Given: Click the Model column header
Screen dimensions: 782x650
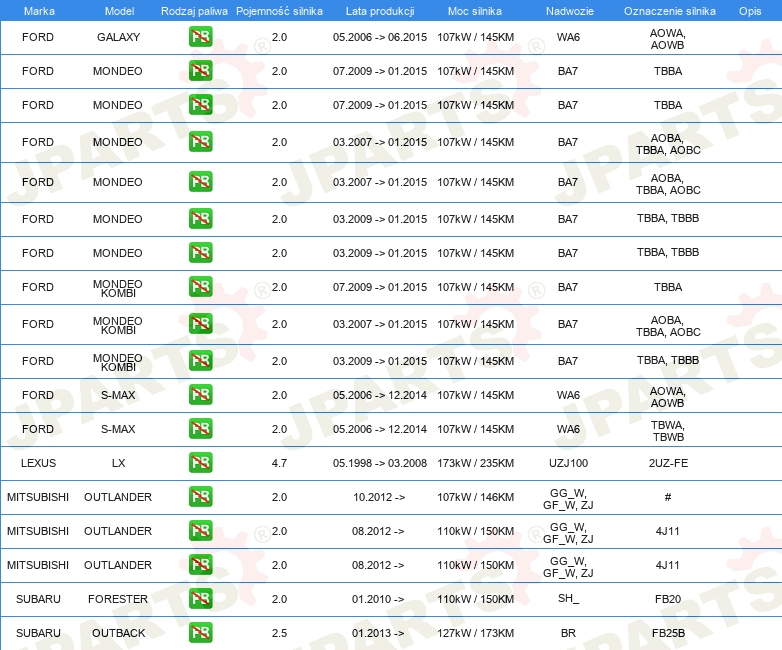Looking at the screenshot, I should tap(119, 11).
